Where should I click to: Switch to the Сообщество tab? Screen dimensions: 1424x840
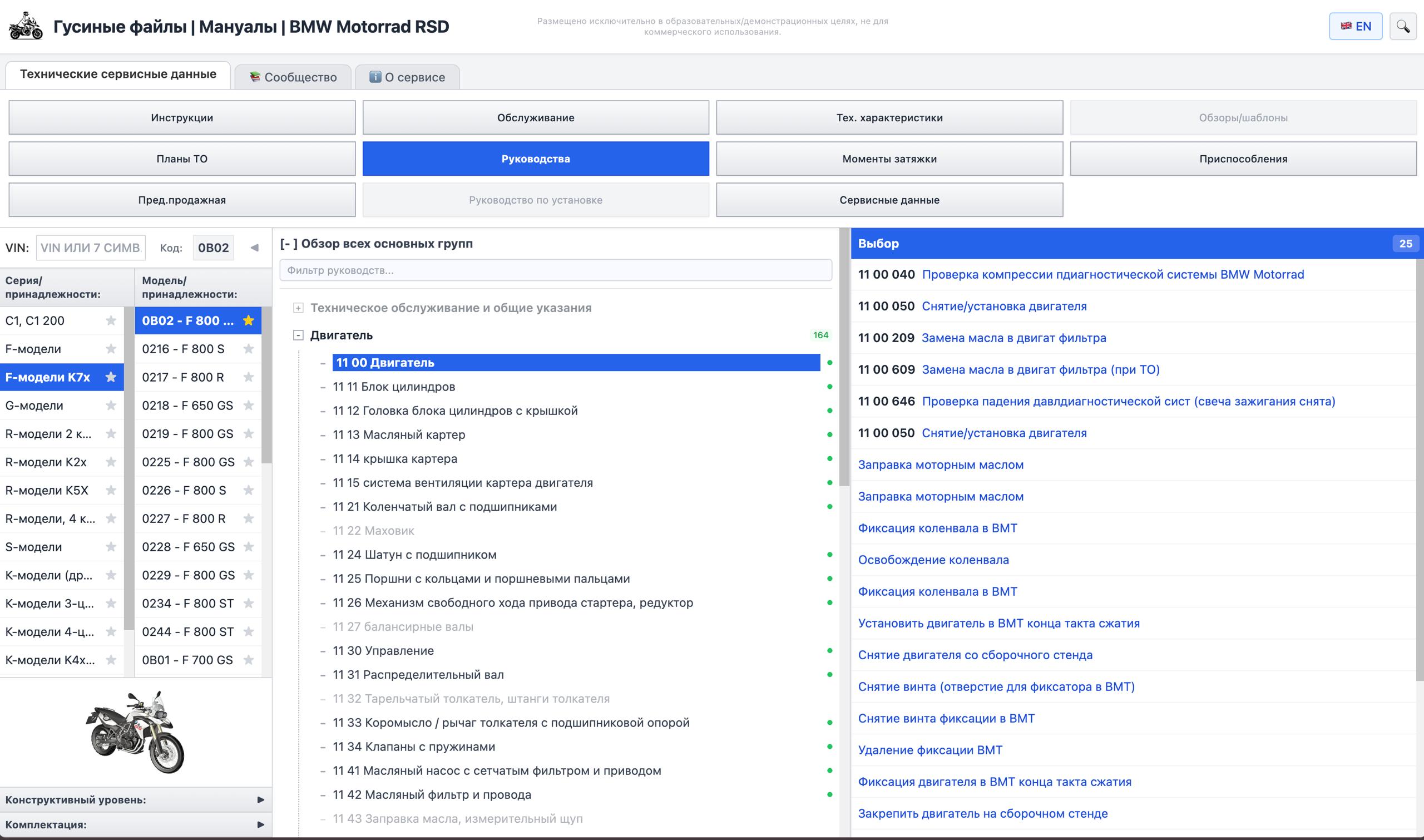click(x=293, y=77)
